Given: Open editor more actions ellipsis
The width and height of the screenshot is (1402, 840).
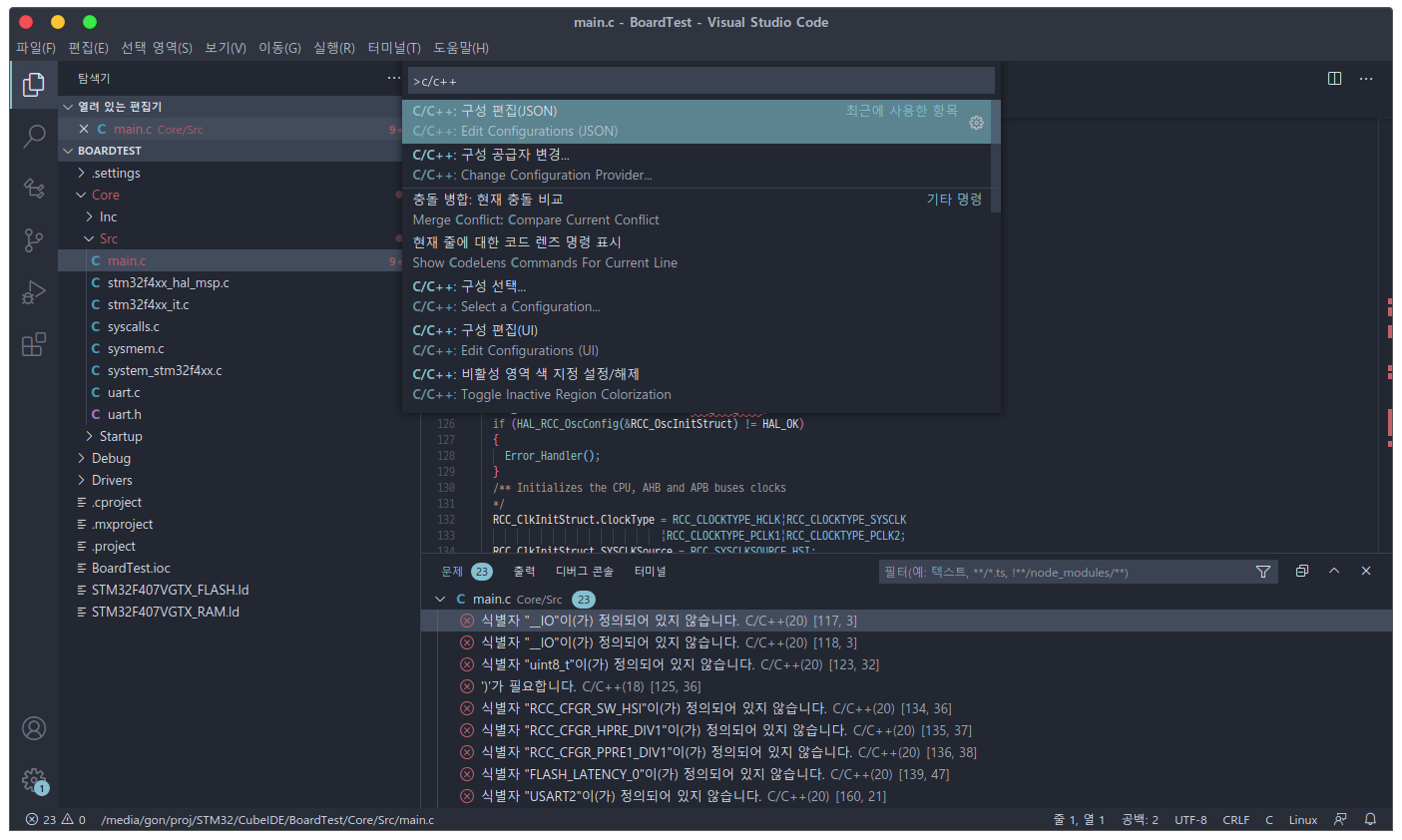Looking at the screenshot, I should pyautogui.click(x=1366, y=78).
